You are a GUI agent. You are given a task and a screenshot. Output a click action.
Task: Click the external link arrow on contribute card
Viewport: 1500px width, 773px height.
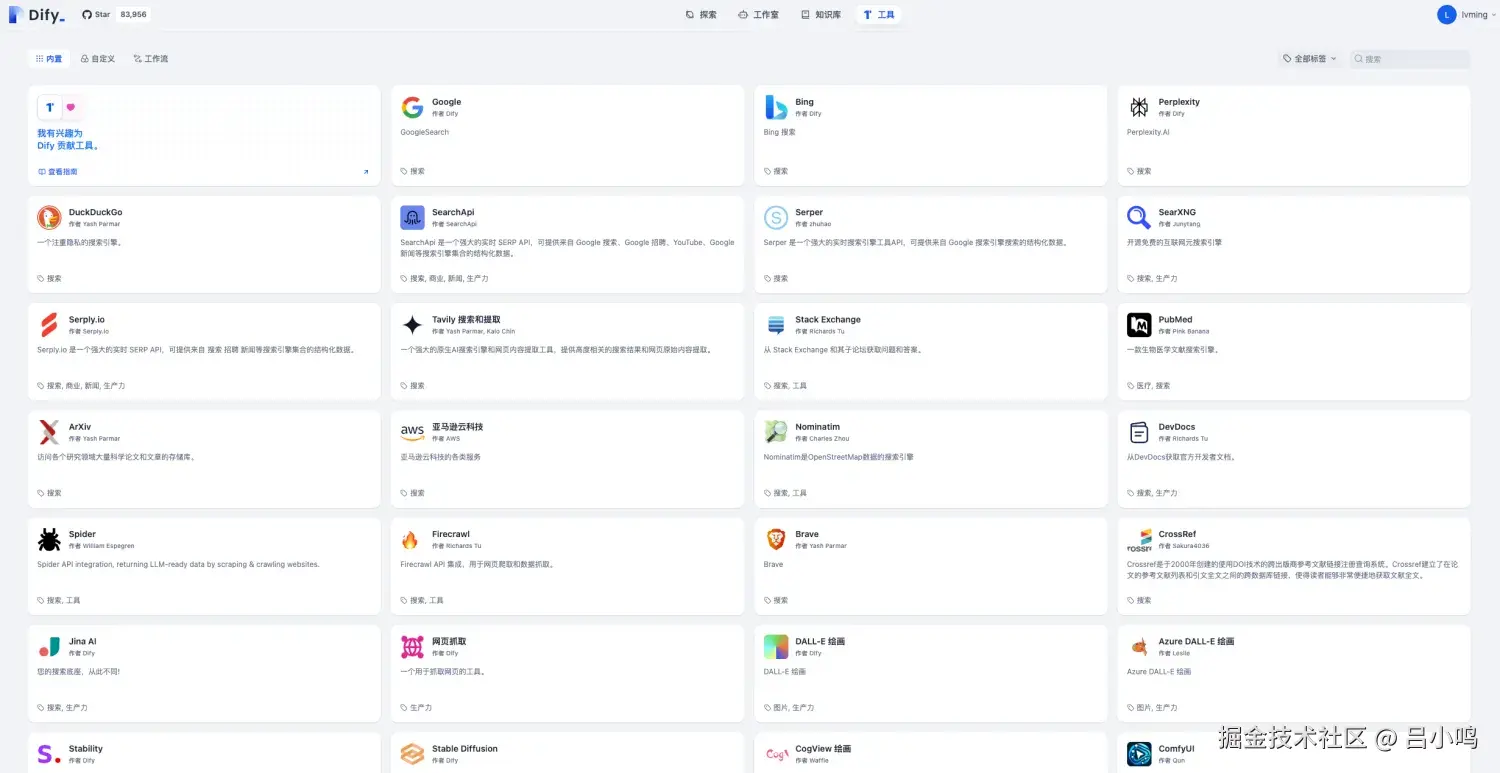click(366, 172)
